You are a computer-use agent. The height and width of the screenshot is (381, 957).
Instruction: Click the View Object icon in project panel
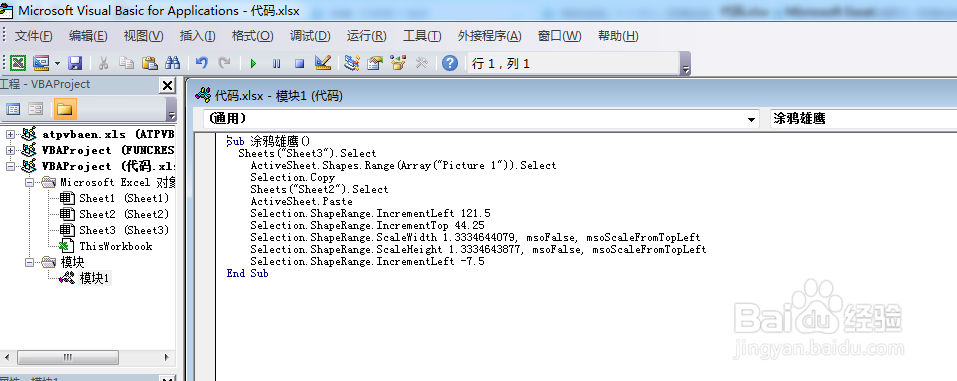click(x=35, y=109)
